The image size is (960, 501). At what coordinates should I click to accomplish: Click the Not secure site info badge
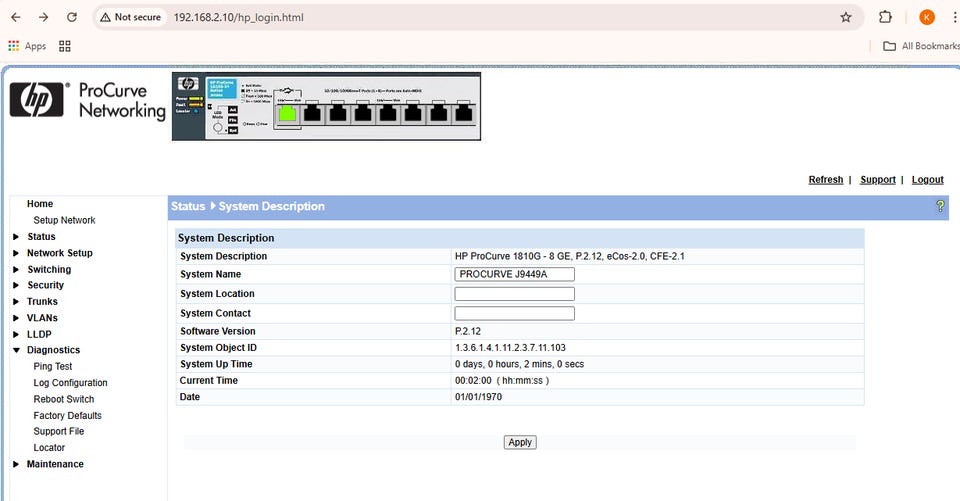129,17
